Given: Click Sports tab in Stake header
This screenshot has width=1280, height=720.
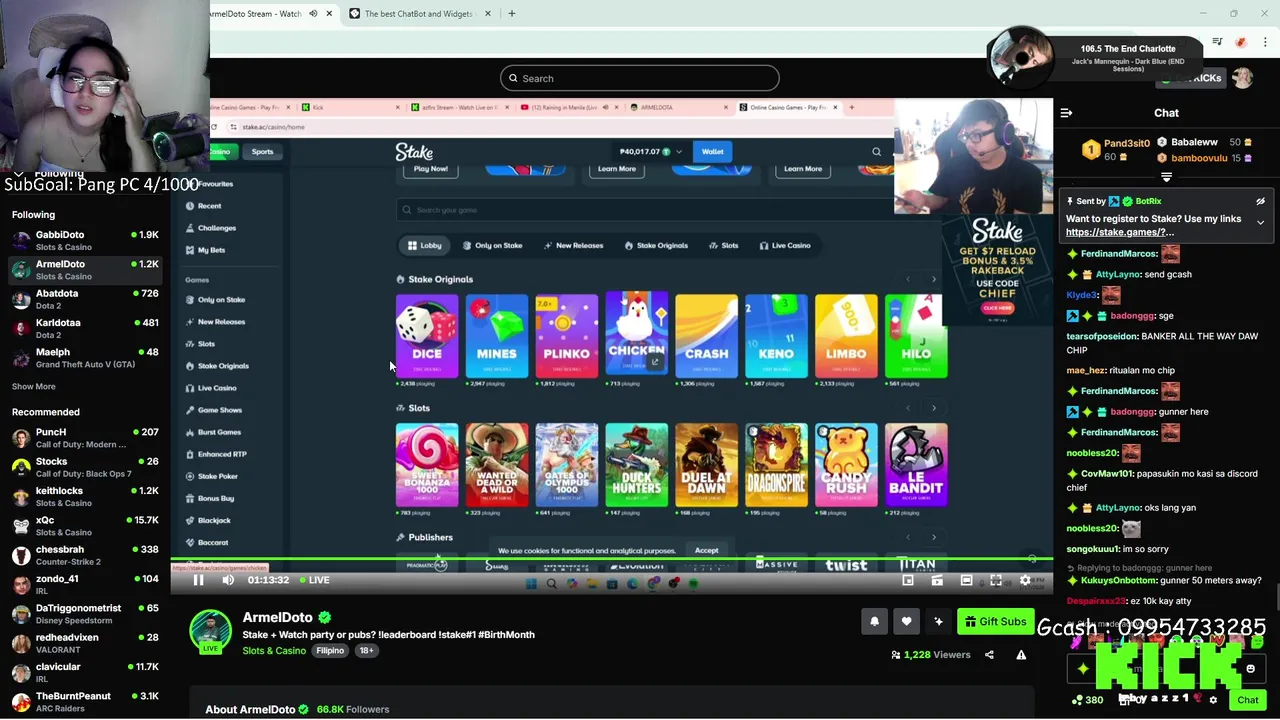Looking at the screenshot, I should tap(262, 152).
